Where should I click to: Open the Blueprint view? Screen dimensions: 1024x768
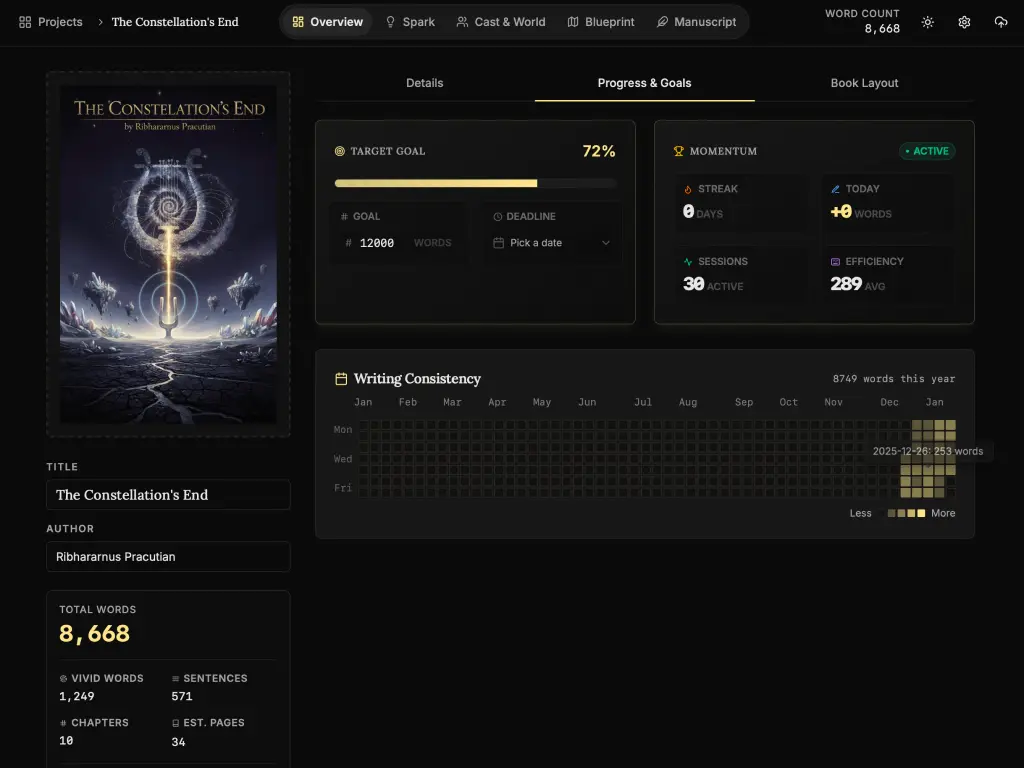pos(601,21)
